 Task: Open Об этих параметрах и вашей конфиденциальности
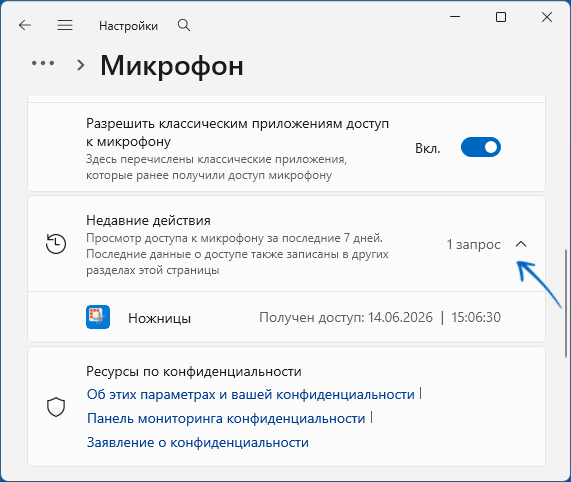point(251,394)
